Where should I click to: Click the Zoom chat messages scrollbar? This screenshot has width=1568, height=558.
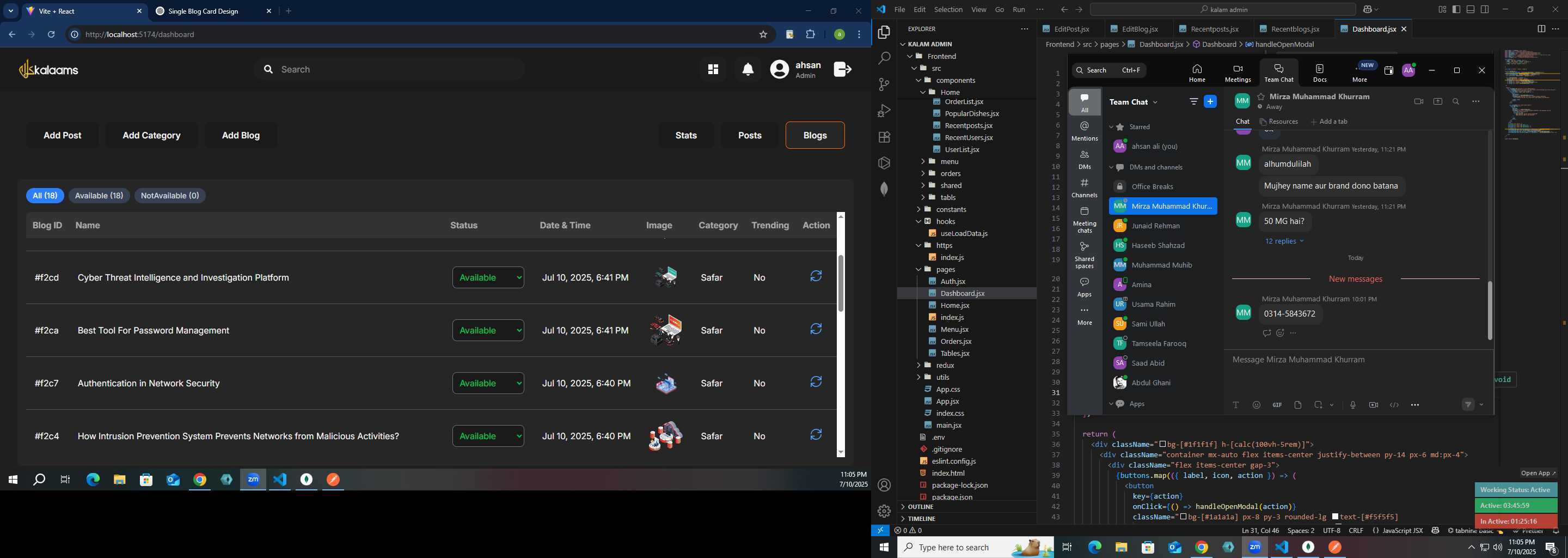point(1490,310)
